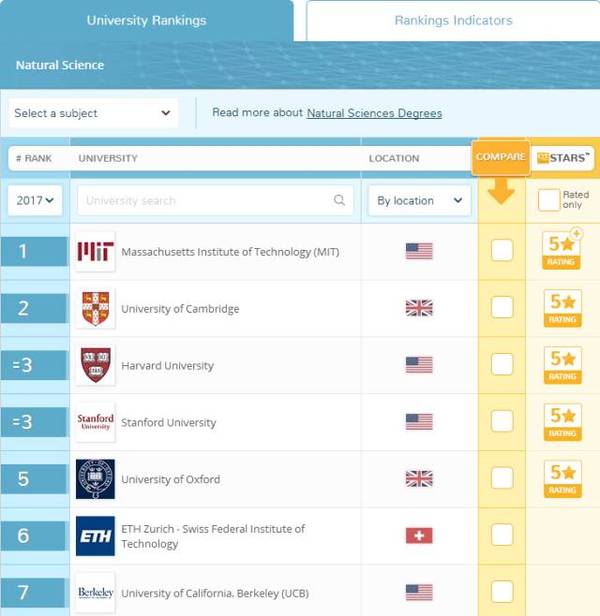Image resolution: width=600 pixels, height=616 pixels.
Task: Open Massachusetts Institute of Technology (MIT) link
Action: point(230,252)
